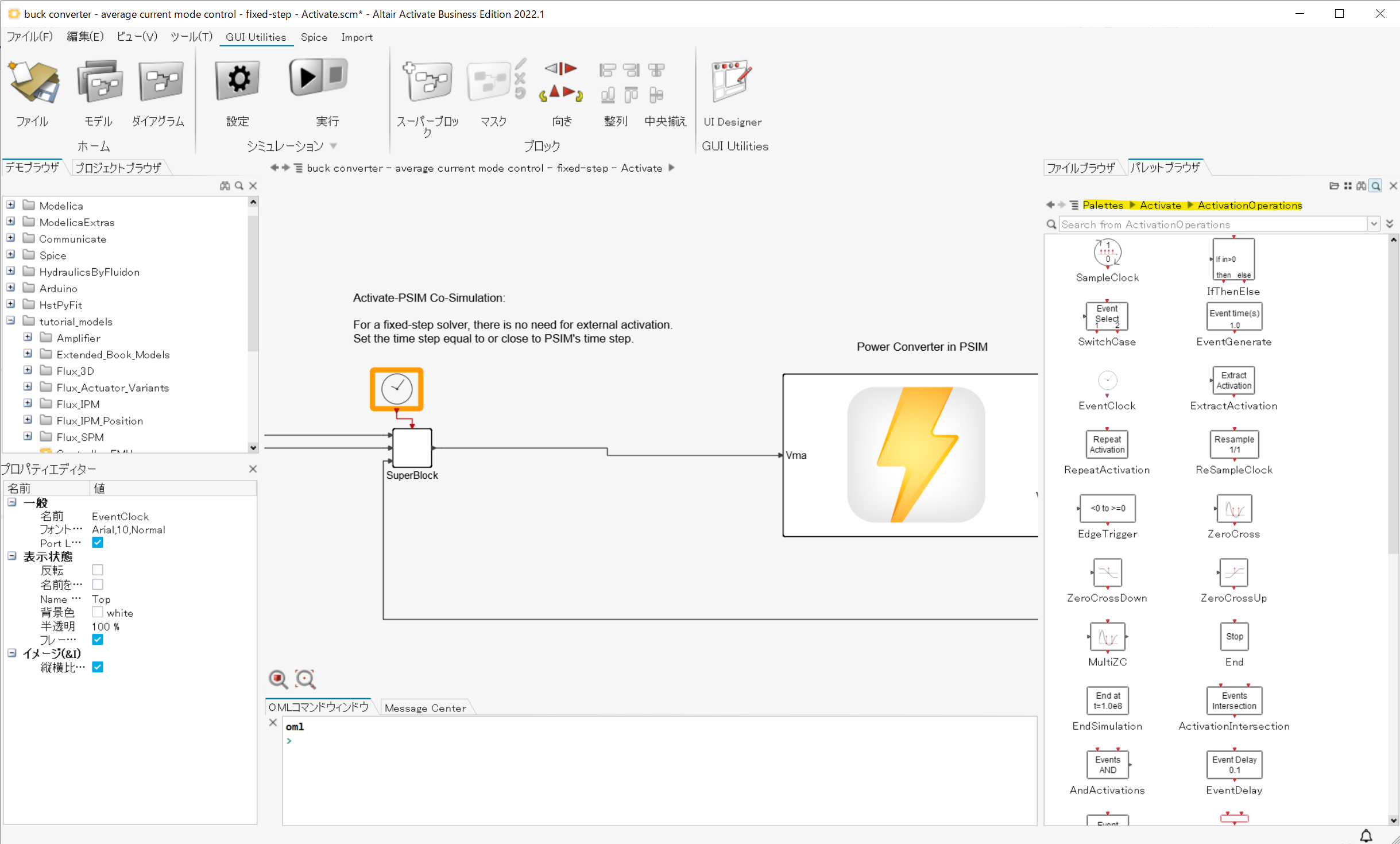Select the EdgeTrigger palette block

pos(1107,509)
